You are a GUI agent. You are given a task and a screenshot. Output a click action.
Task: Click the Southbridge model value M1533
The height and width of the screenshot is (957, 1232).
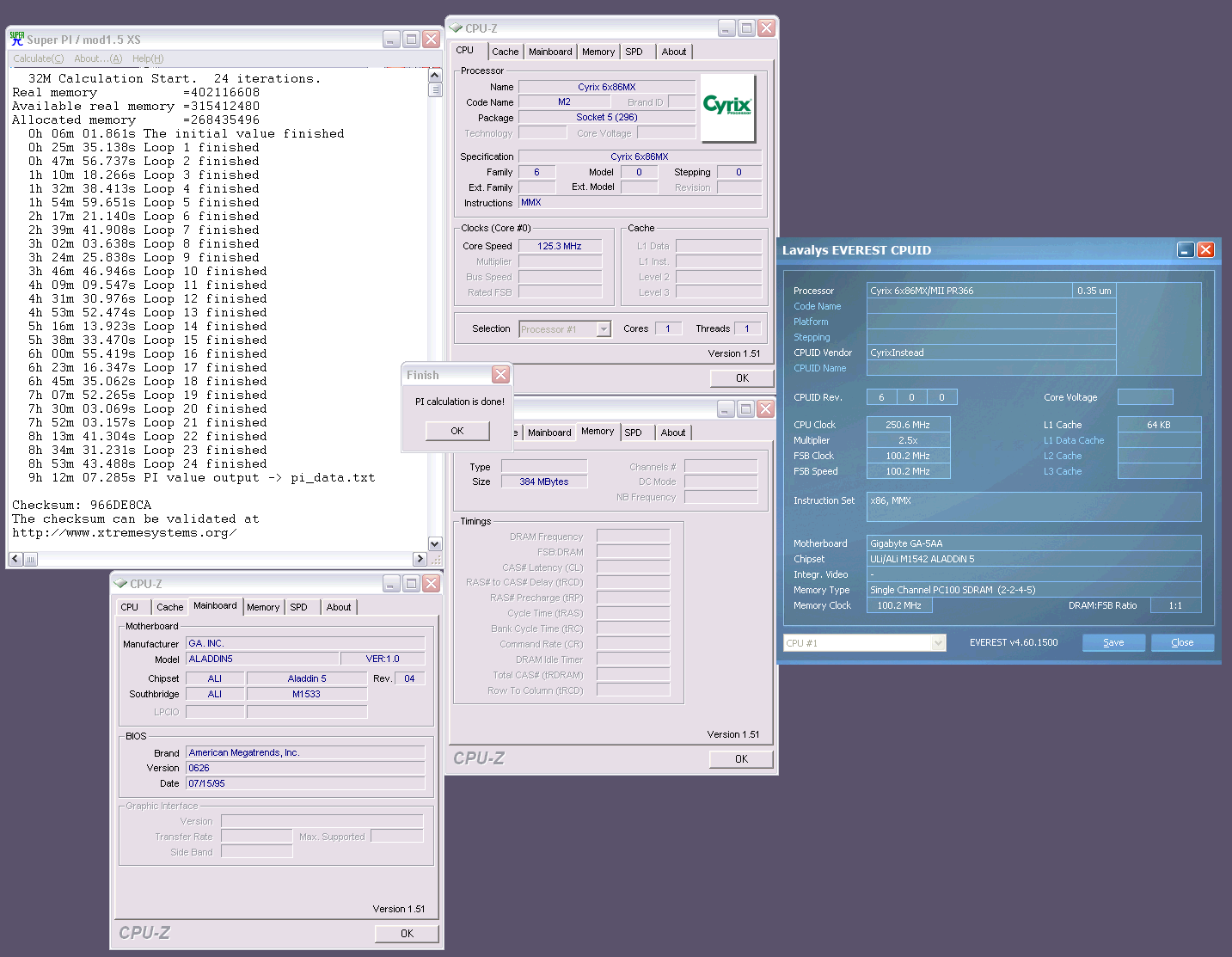pyautogui.click(x=306, y=694)
